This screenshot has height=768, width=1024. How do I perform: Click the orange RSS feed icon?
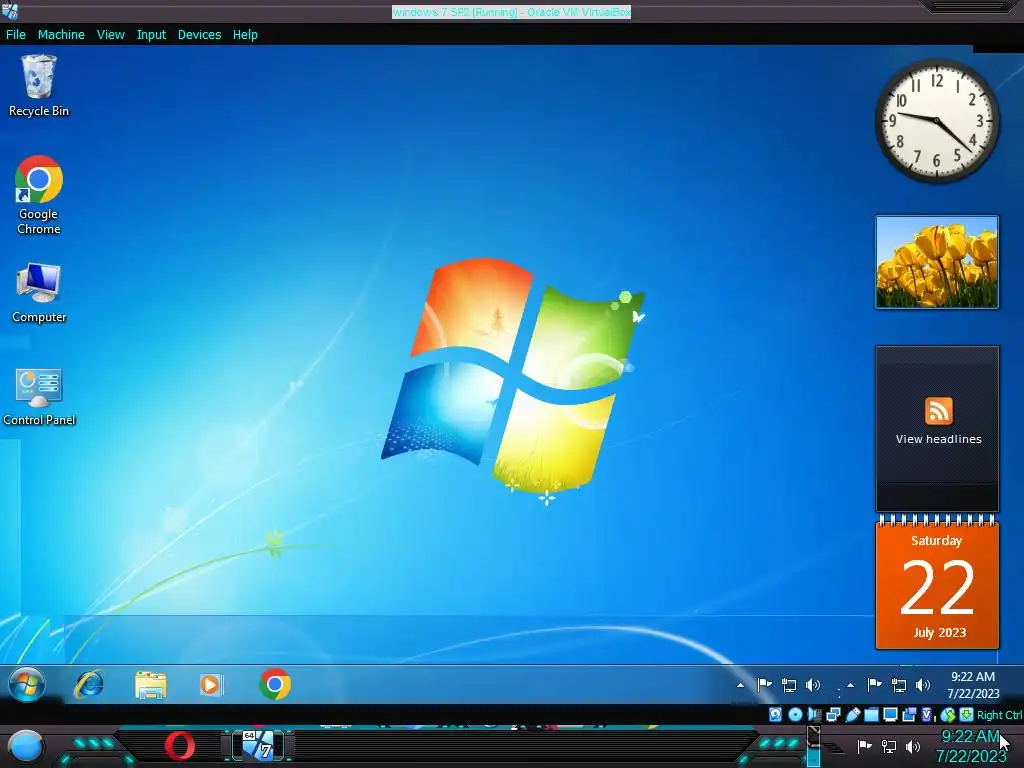[938, 411]
